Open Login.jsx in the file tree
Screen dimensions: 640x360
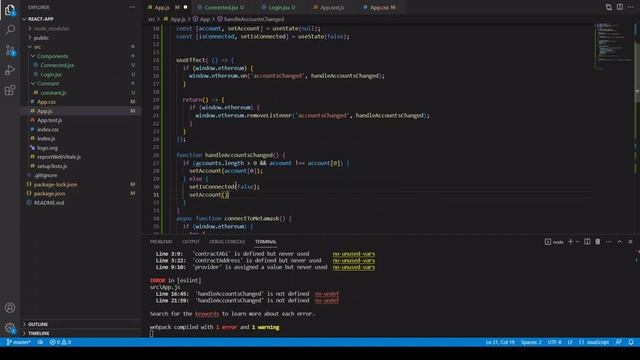coord(51,74)
